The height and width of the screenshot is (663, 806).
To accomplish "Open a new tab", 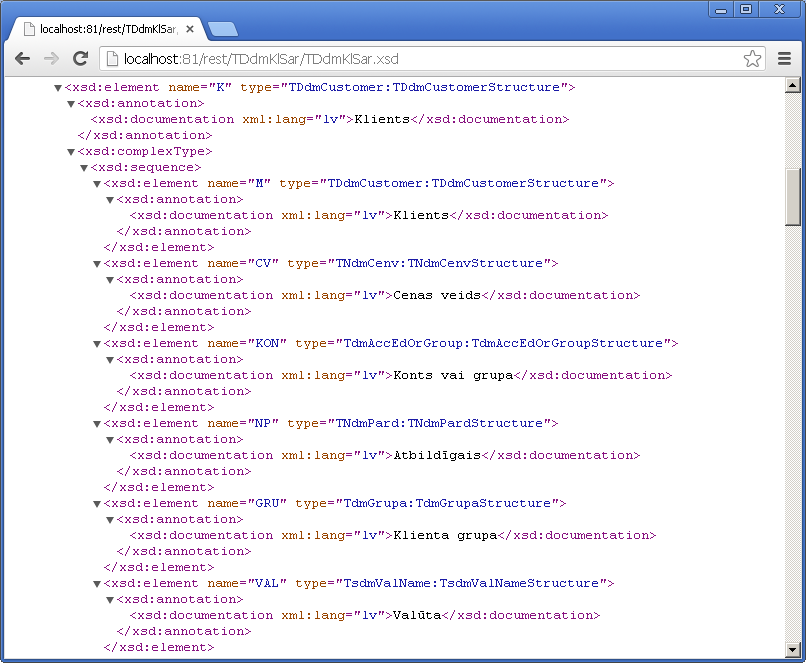I will pyautogui.click(x=223, y=29).
